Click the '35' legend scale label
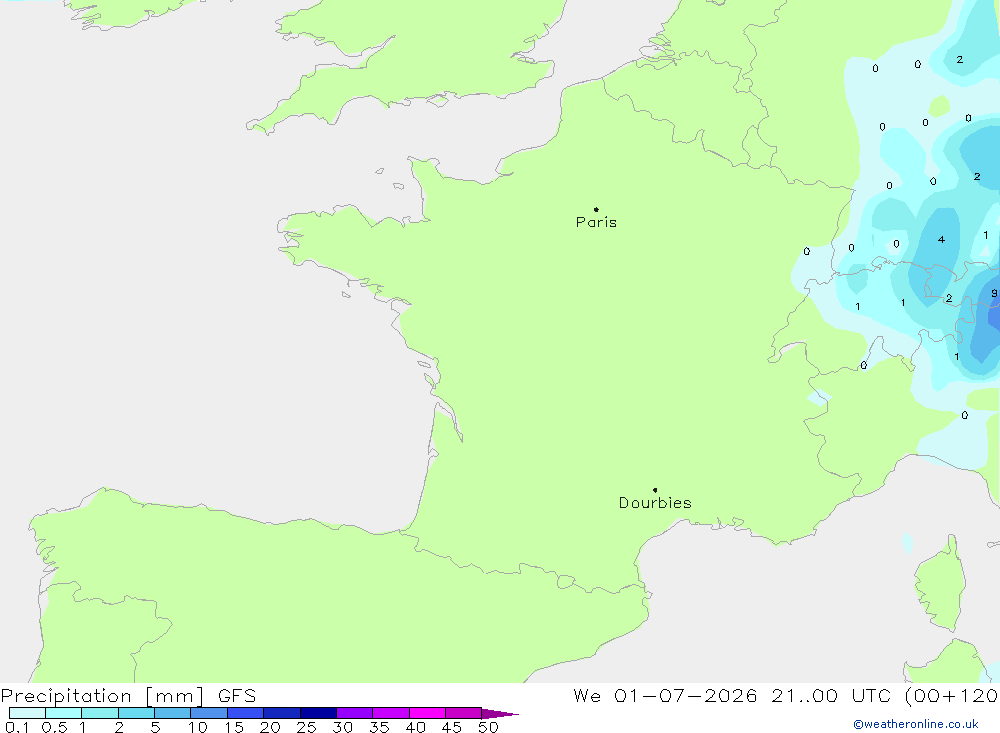The image size is (1000, 733). click(379, 727)
